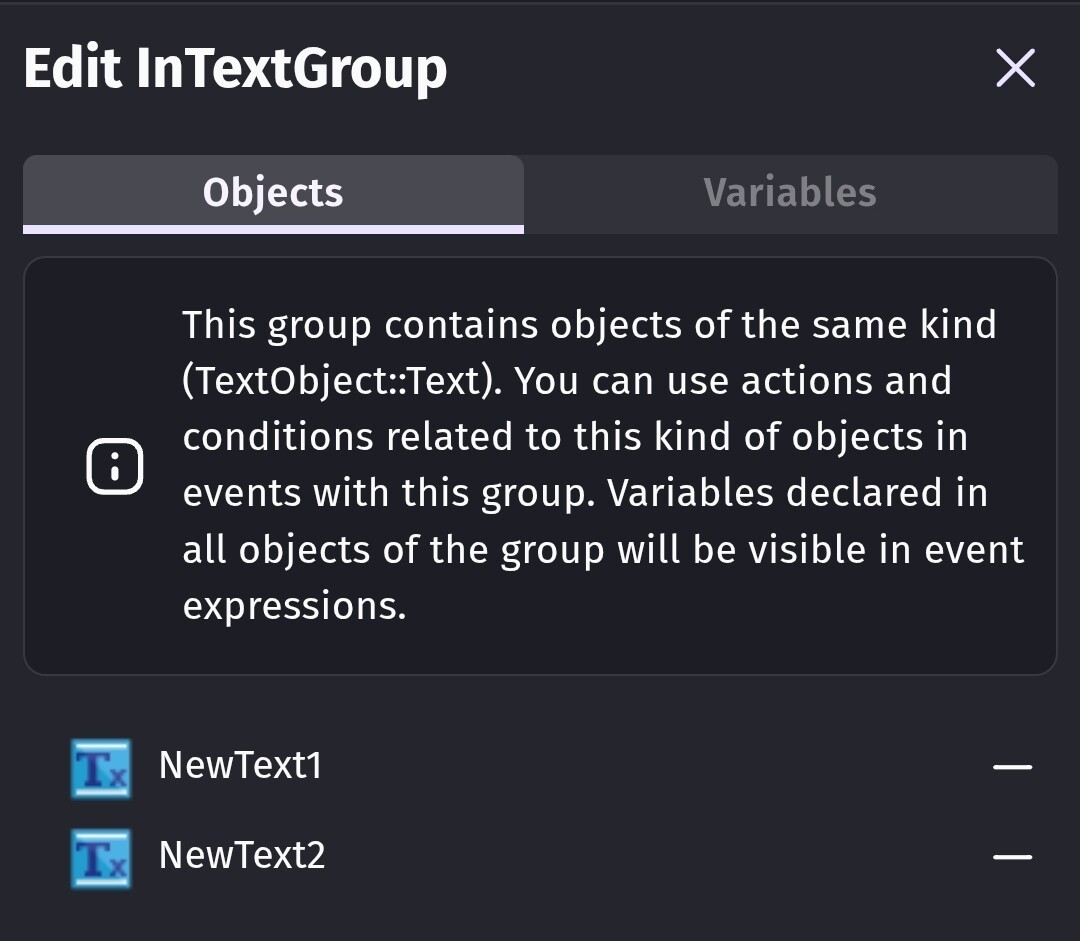1080x941 pixels.
Task: Select the NewText1 object name
Action: [240, 766]
